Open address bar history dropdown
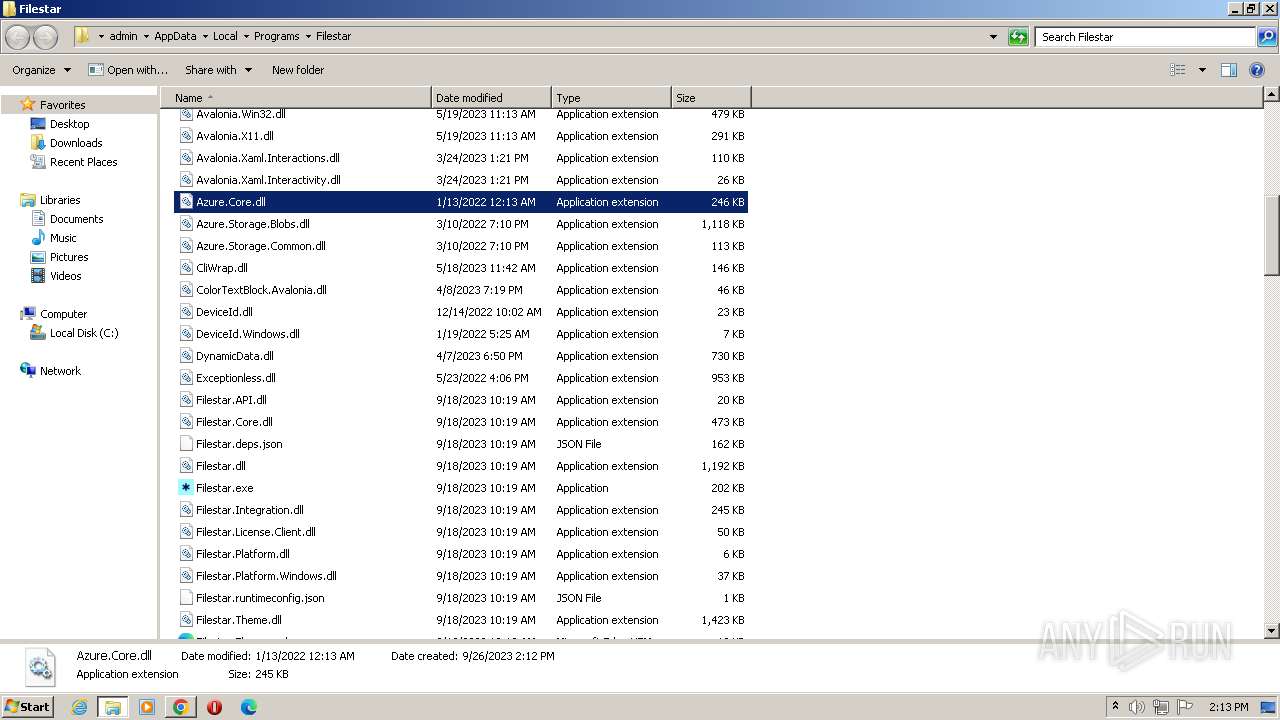The height and width of the screenshot is (720, 1280). point(993,37)
